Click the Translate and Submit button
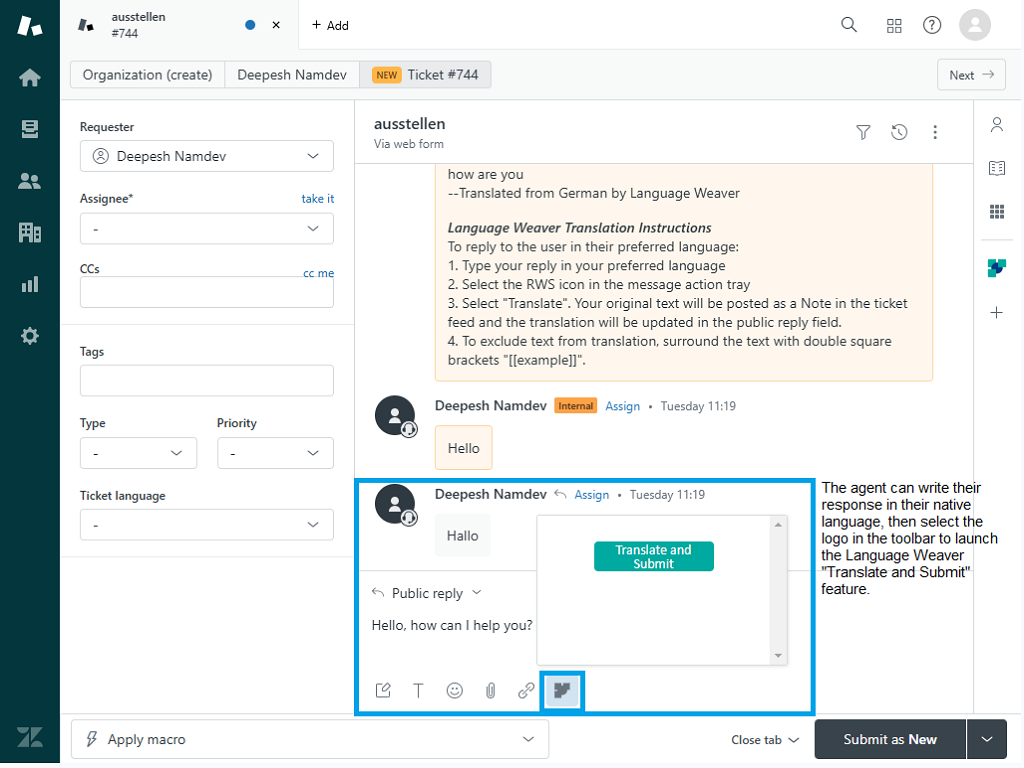The height and width of the screenshot is (768, 1024). coord(653,556)
